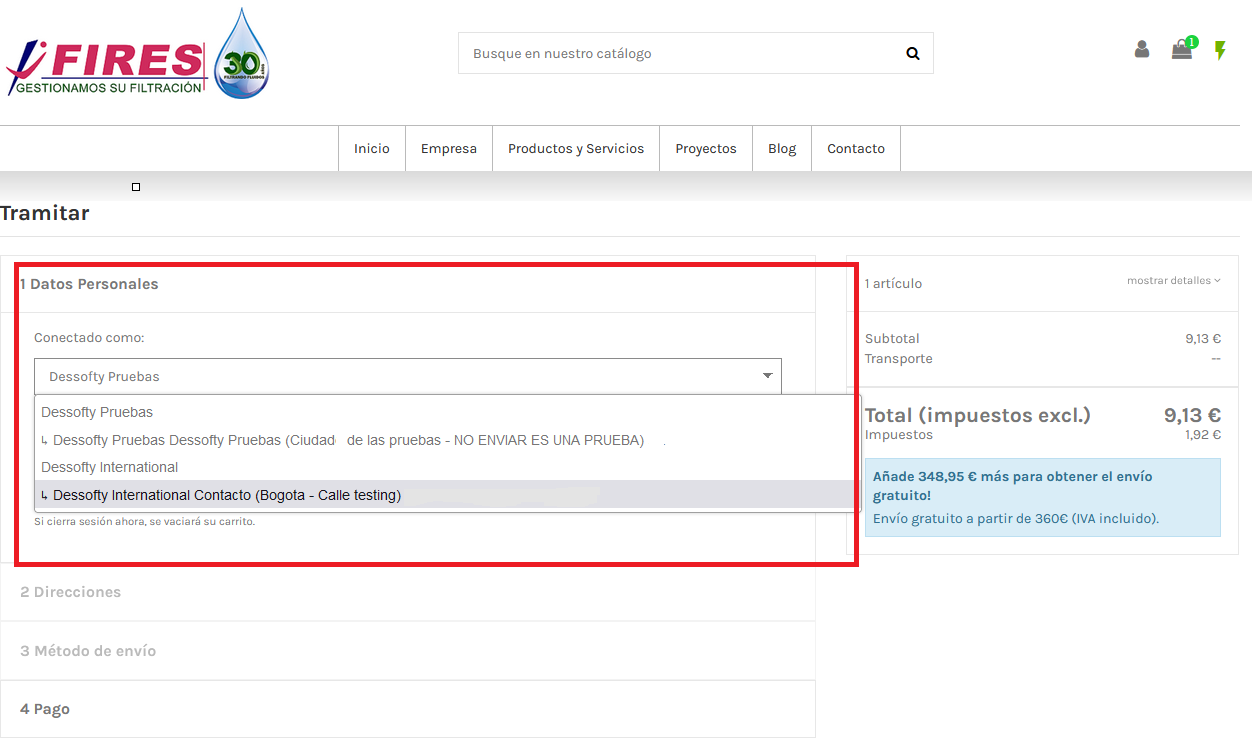Click the Total (impuestos excl.) label
The width and height of the screenshot is (1252, 750).
click(978, 415)
